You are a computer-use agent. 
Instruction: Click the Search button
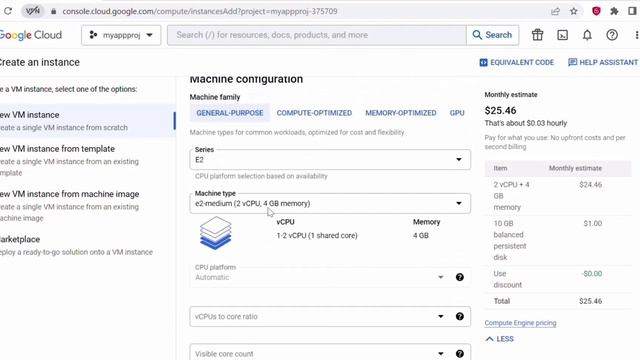click(x=492, y=35)
